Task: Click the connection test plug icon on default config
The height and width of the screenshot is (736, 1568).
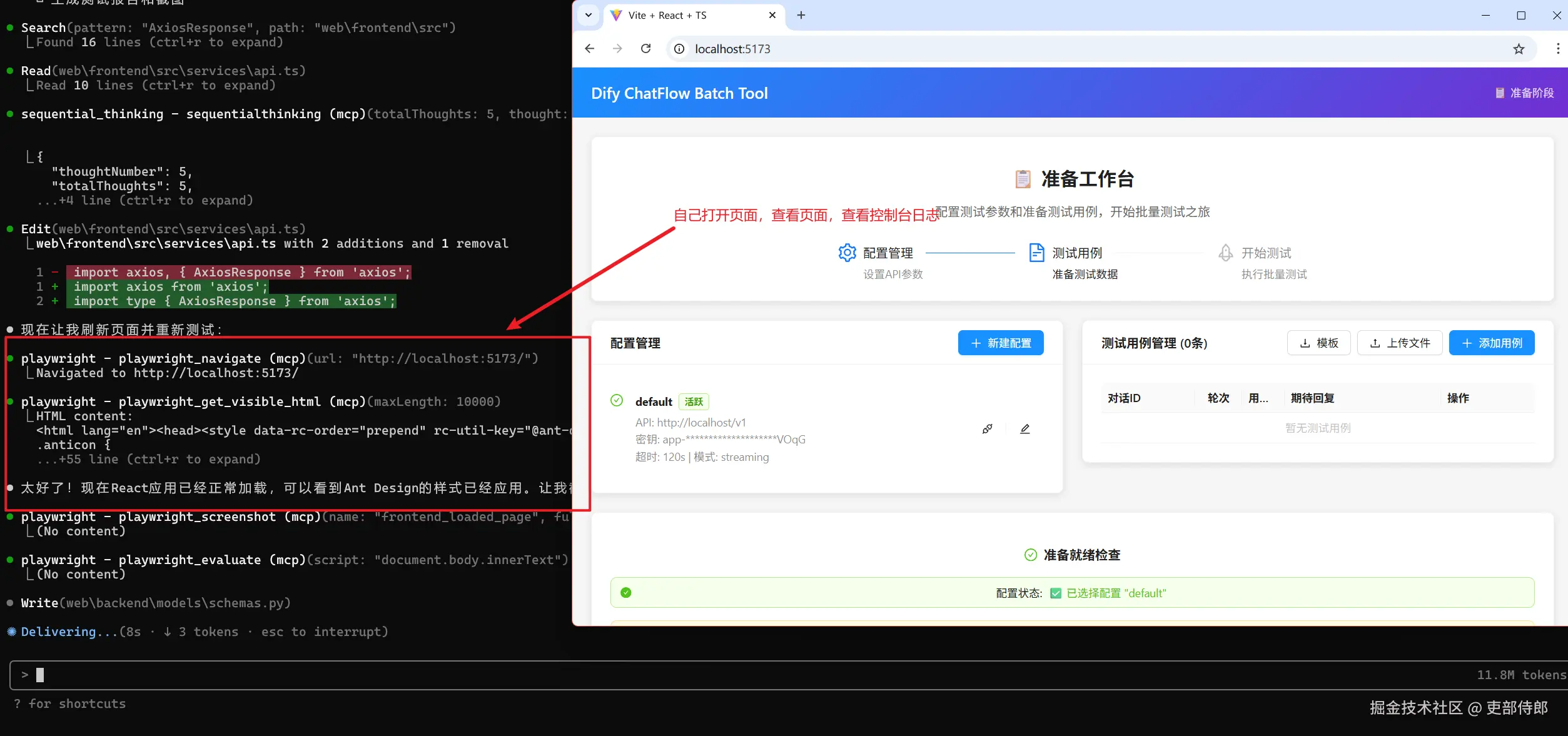Action: coord(987,429)
